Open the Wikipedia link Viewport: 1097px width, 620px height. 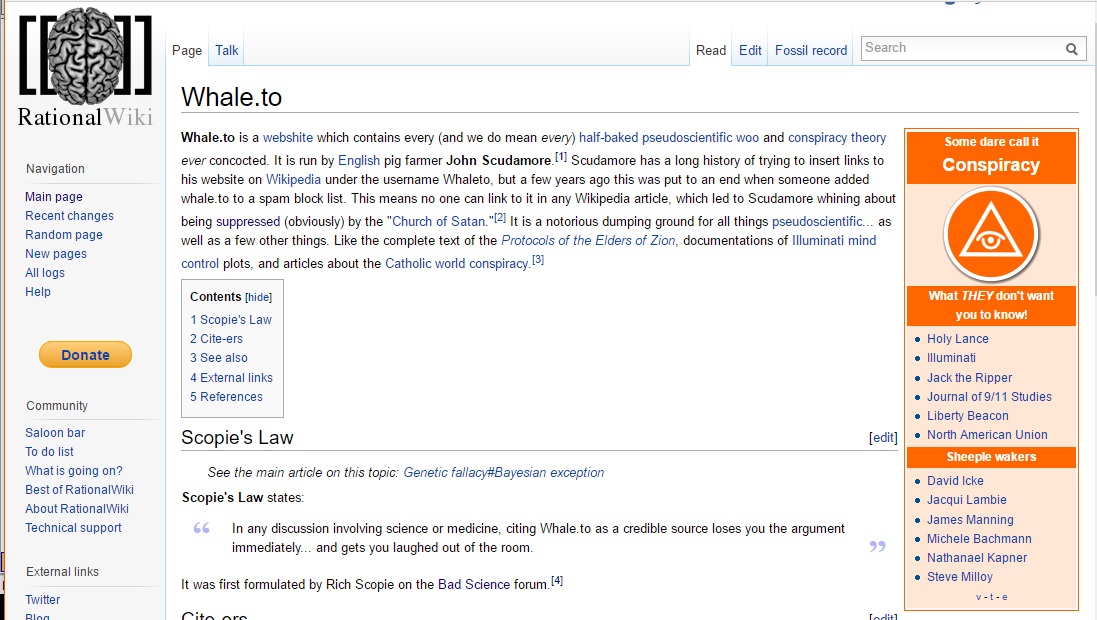293,179
